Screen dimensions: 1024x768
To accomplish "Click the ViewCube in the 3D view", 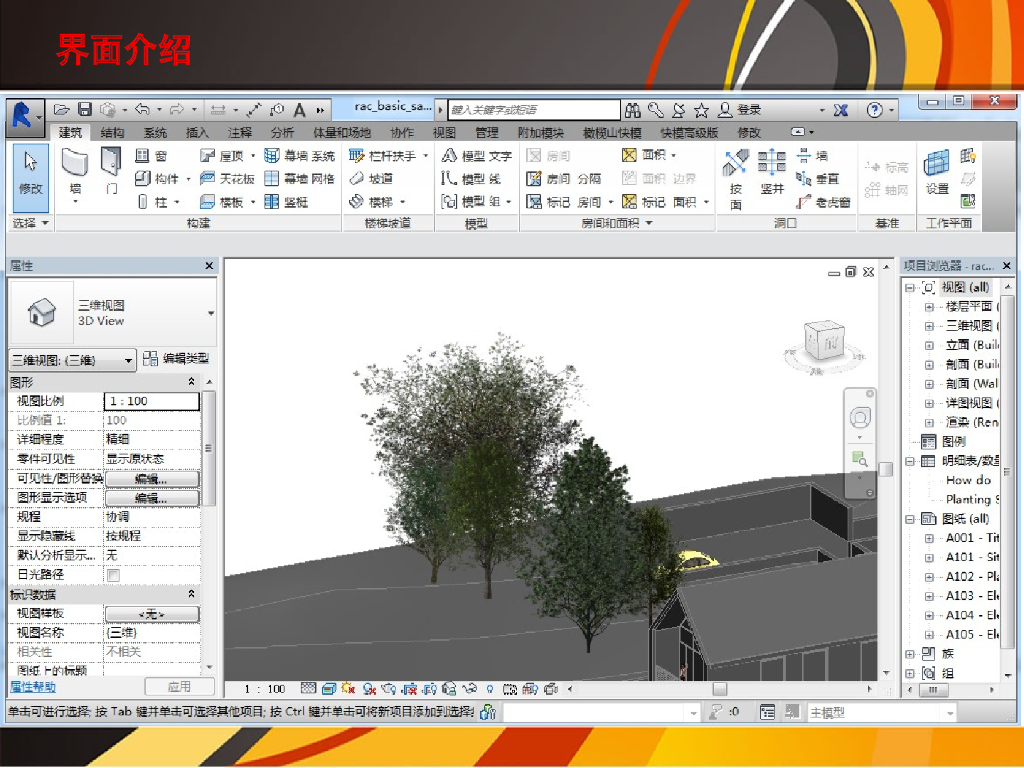I will pos(827,341).
